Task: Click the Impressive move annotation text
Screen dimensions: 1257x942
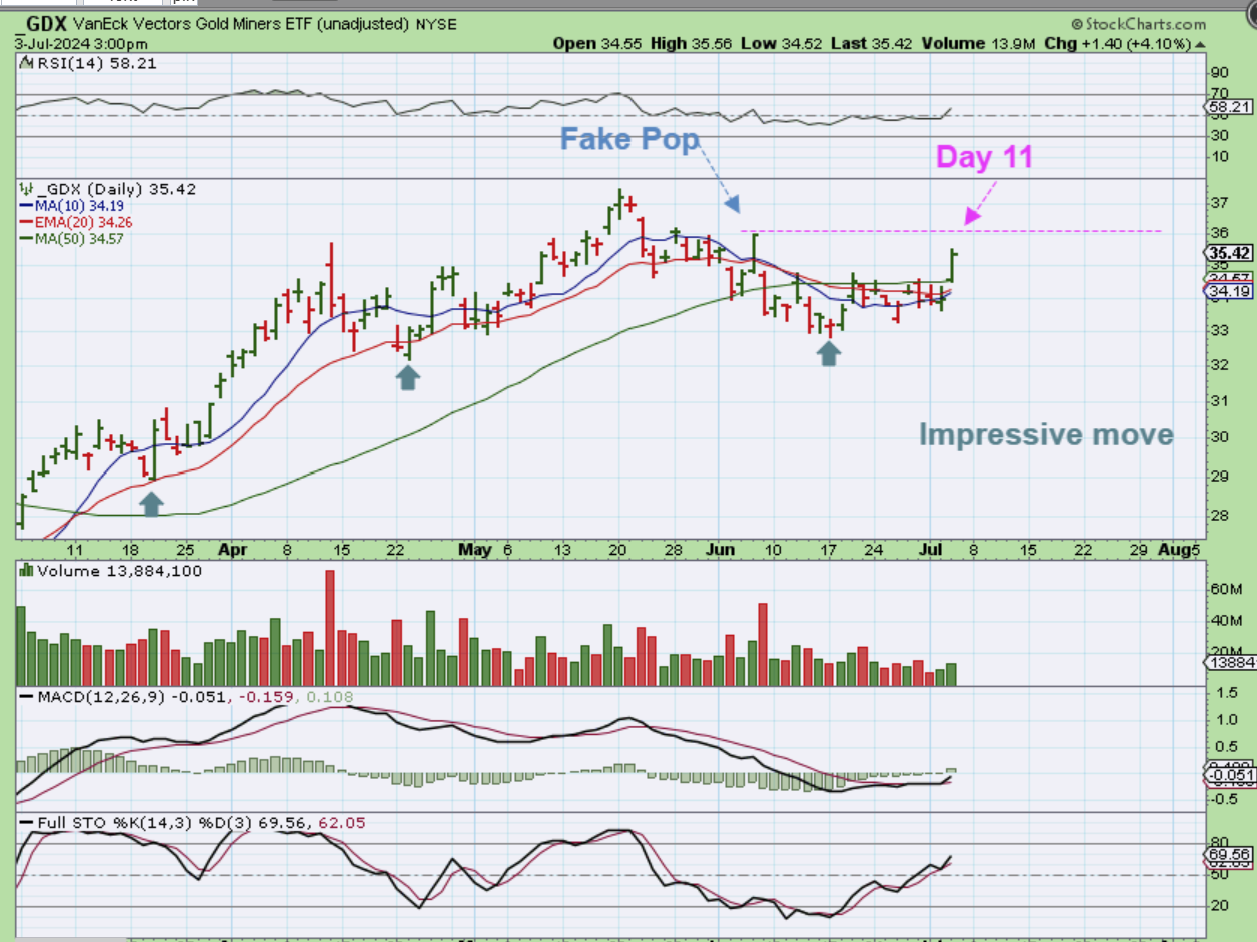Action: pyautogui.click(x=1046, y=435)
